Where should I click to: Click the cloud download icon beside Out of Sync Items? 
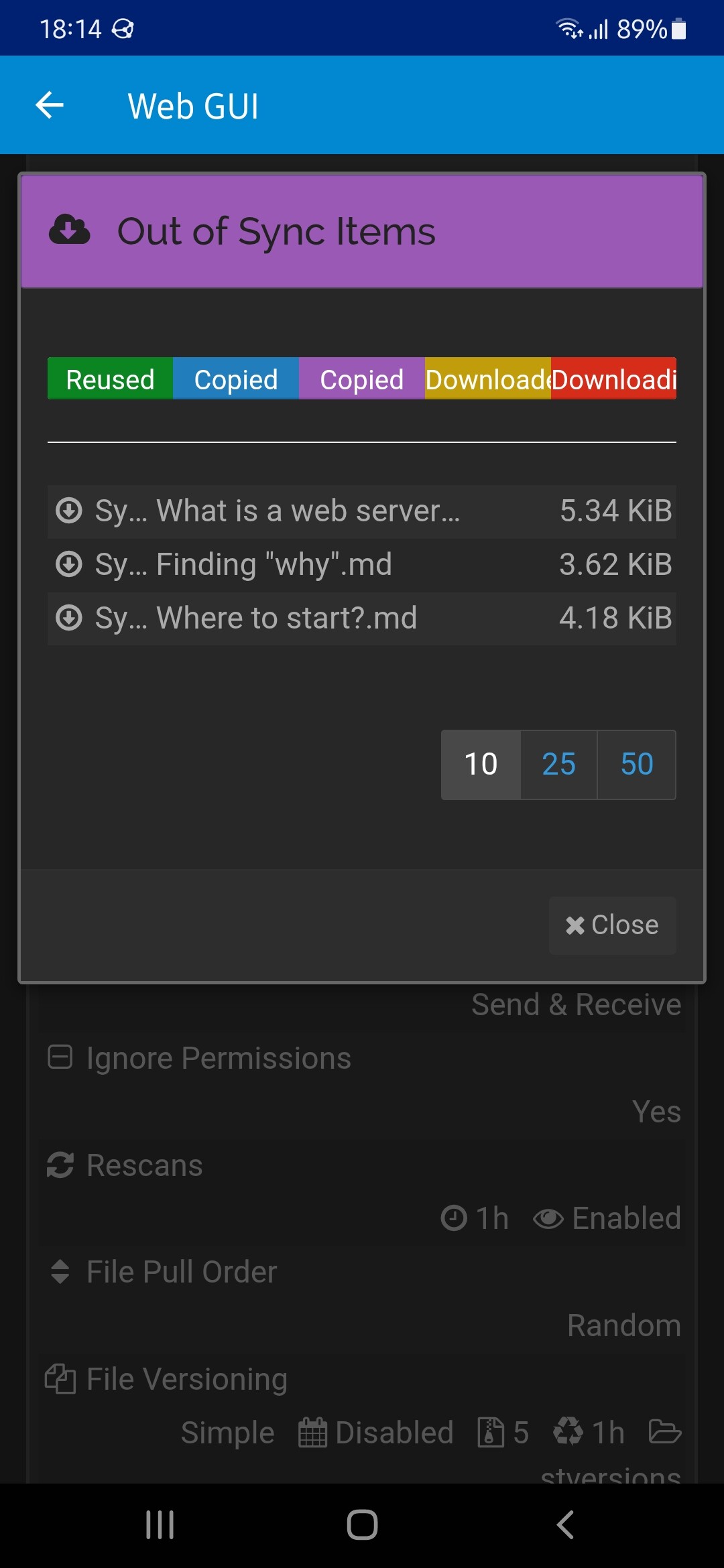(69, 231)
